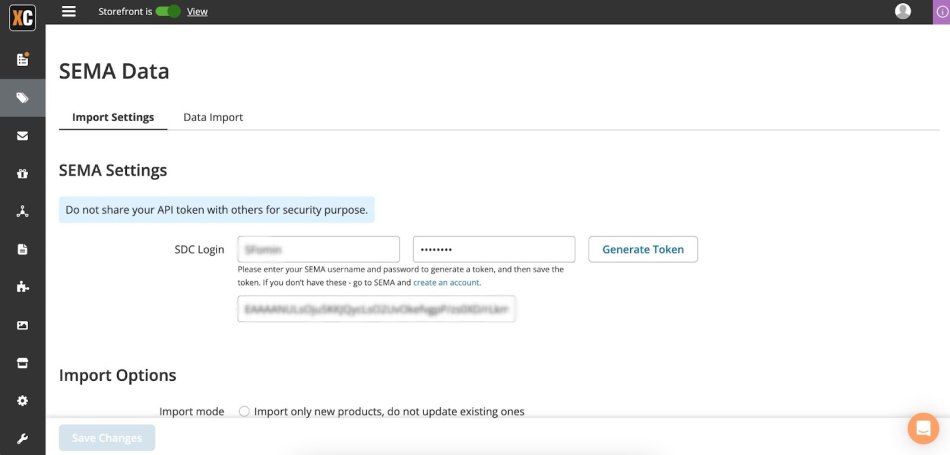950x455 pixels.
Task: Open the user profile avatar
Action: 903,11
